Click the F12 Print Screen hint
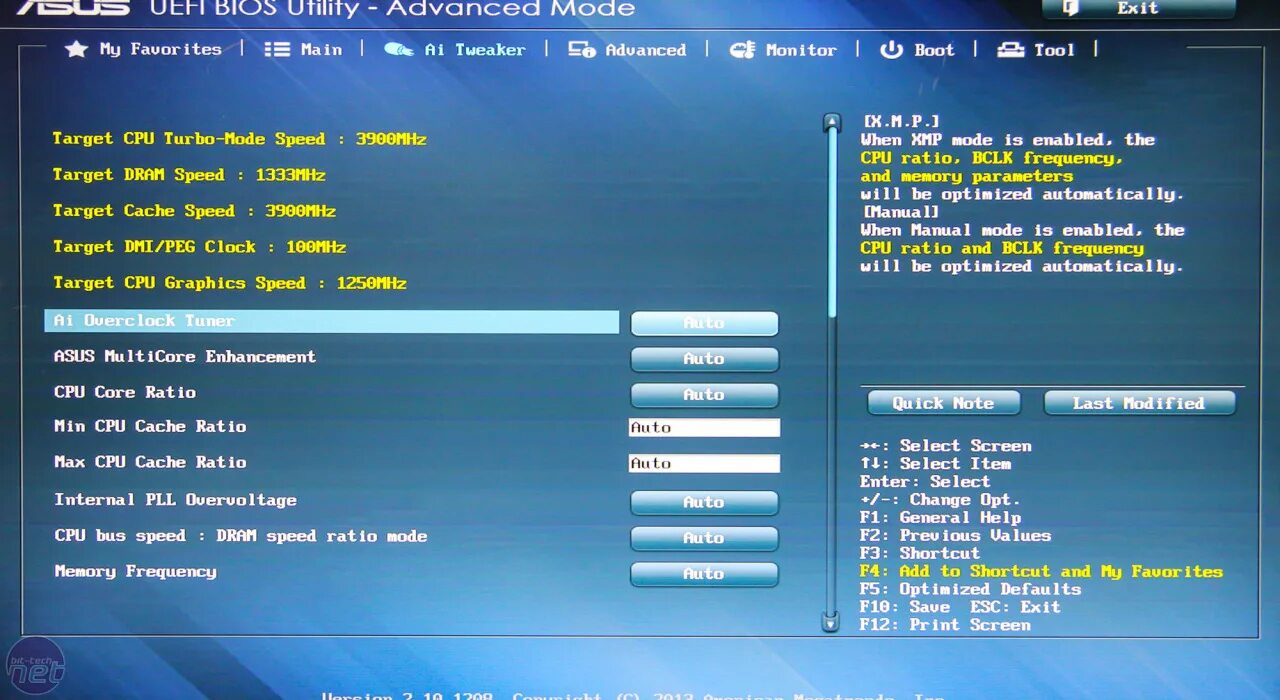Viewport: 1280px width, 700px height. pos(945,625)
